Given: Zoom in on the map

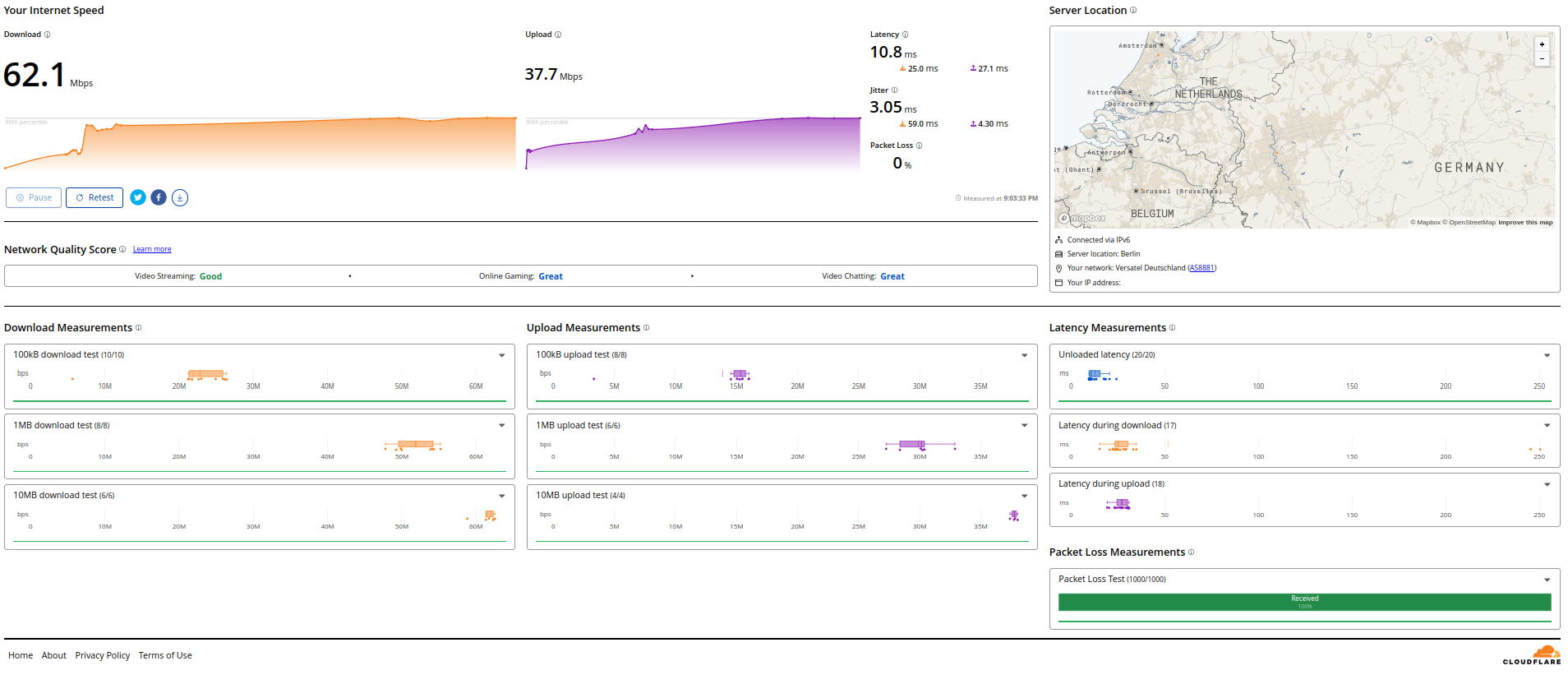Looking at the screenshot, I should pyautogui.click(x=1542, y=44).
